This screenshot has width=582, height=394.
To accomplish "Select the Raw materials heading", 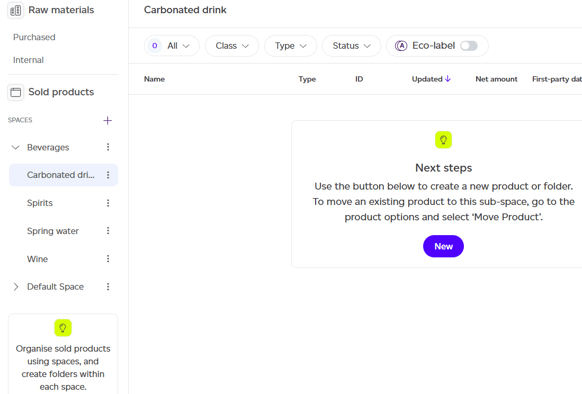I will point(61,10).
